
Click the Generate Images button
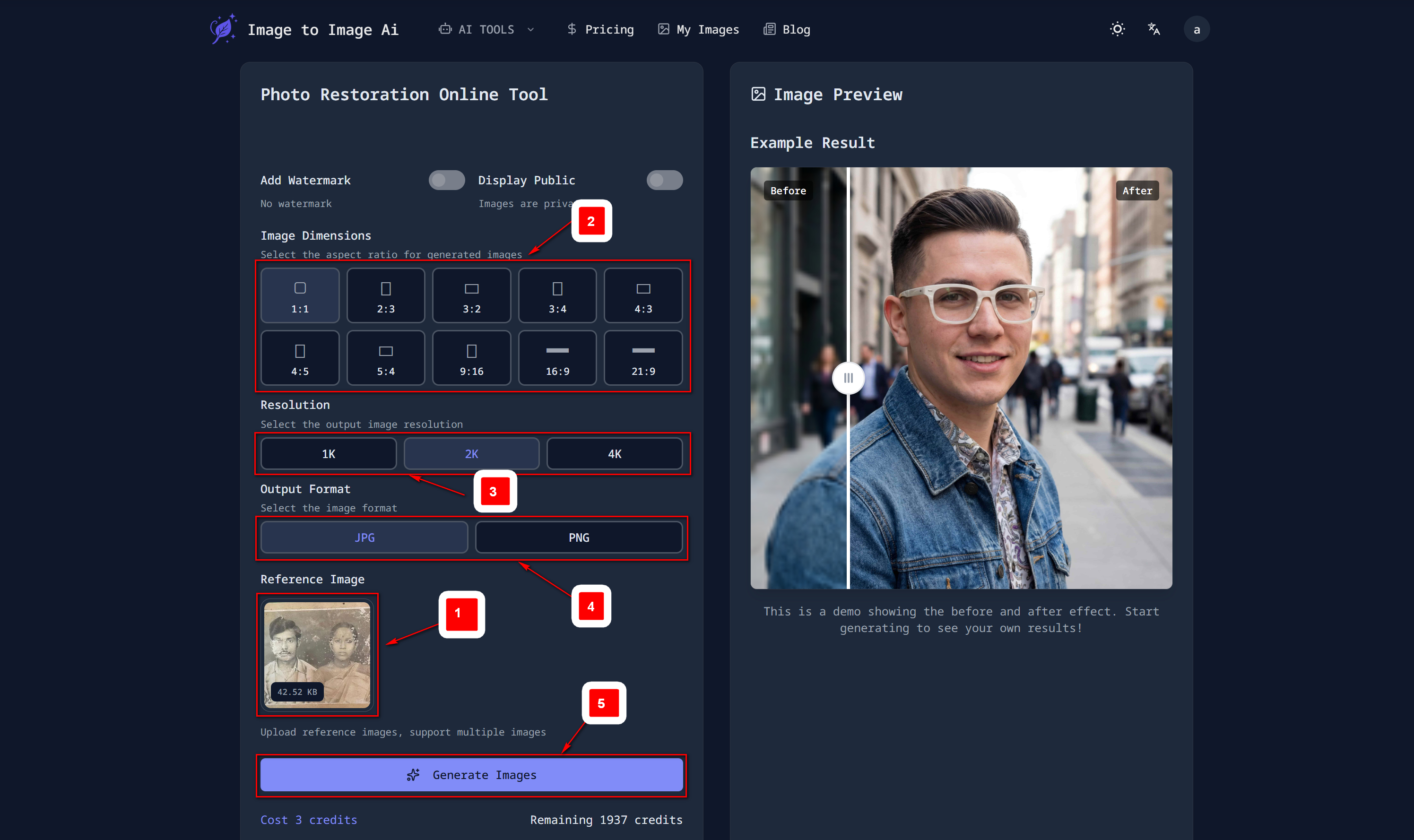pos(471,775)
